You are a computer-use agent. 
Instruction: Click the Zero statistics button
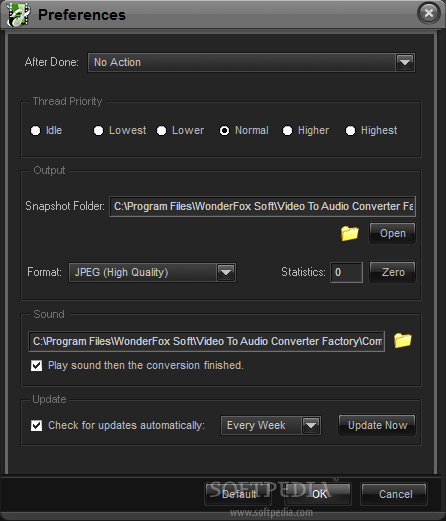[393, 272]
